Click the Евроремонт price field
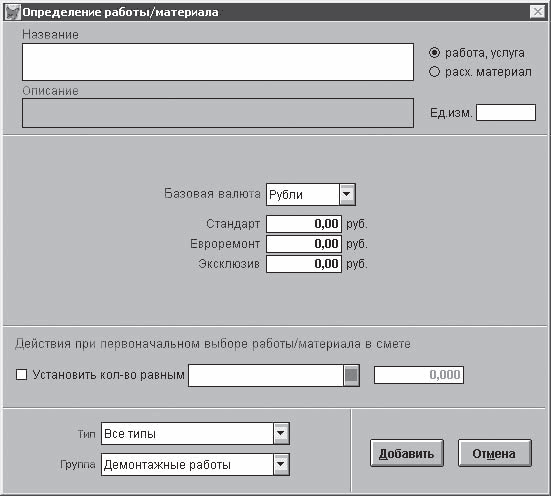The height and width of the screenshot is (496, 551). coord(304,244)
